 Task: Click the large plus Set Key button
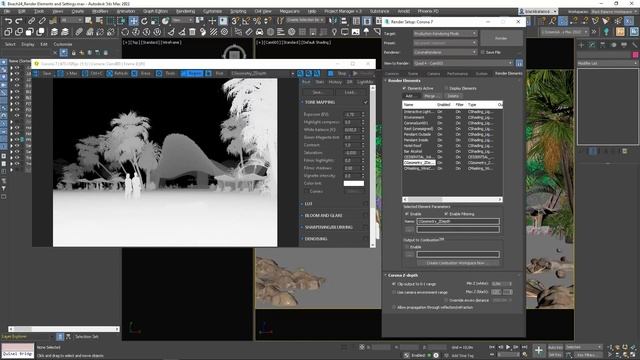click(539, 350)
